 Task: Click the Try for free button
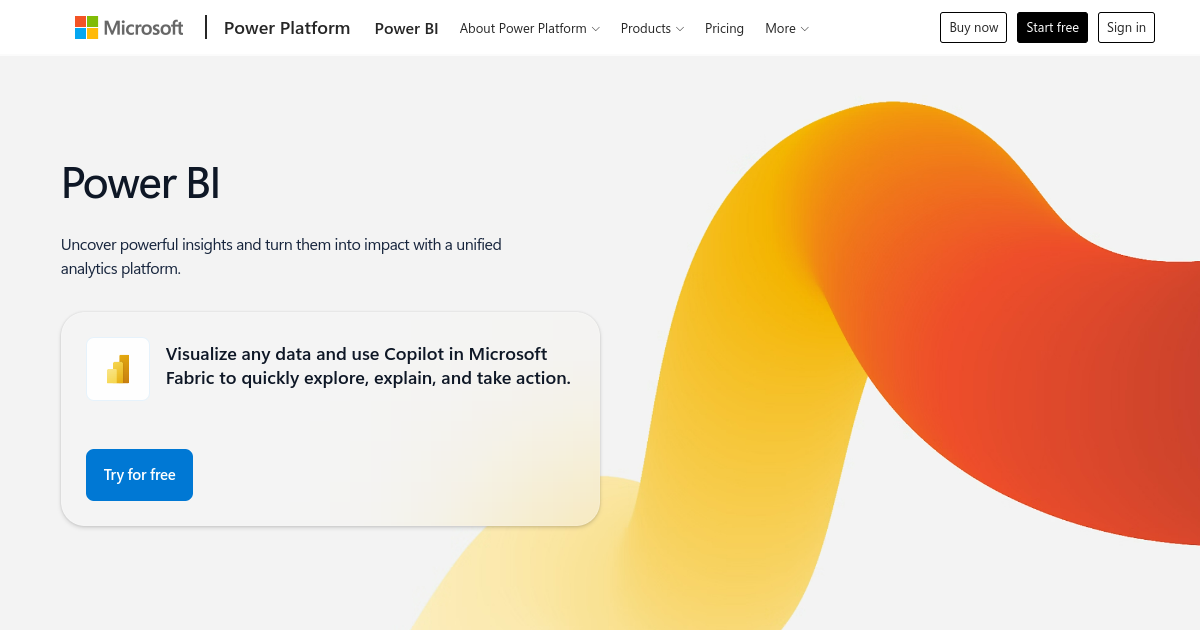click(139, 475)
